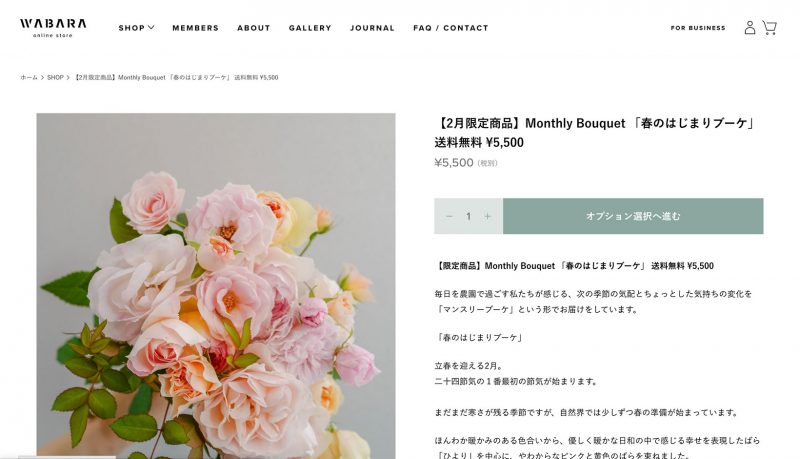
Task: Click the product title heading 春のはじまりブーケ
Action: [594, 133]
